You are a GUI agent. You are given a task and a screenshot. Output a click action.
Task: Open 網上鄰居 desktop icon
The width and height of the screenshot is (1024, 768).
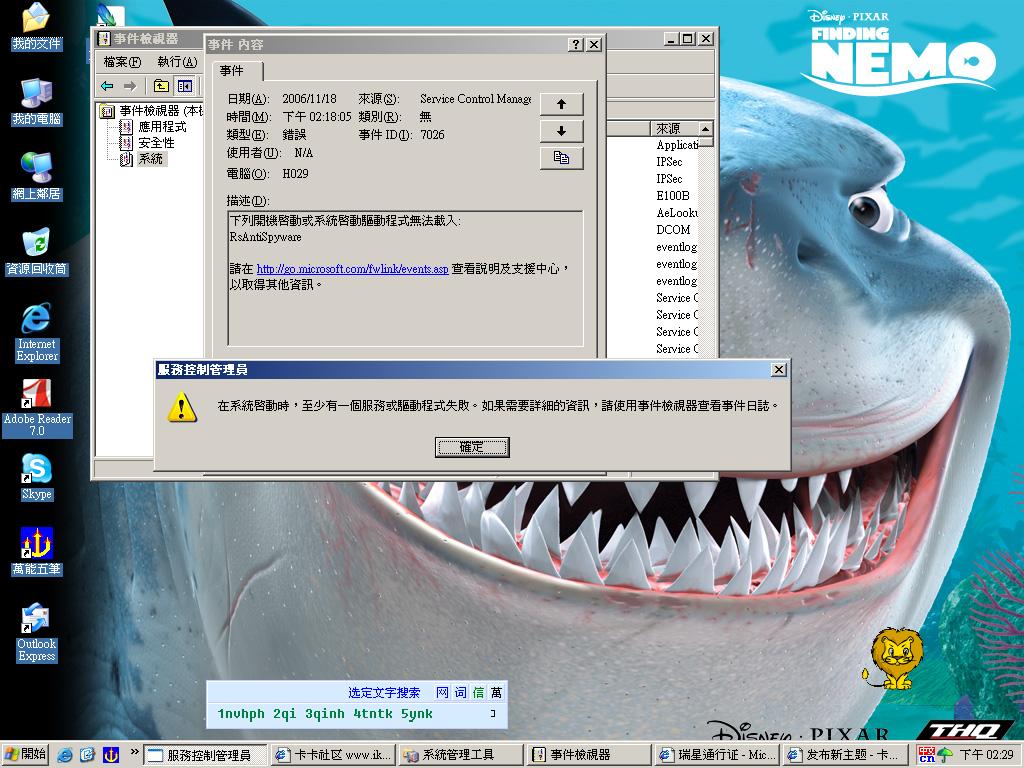[x=37, y=178]
